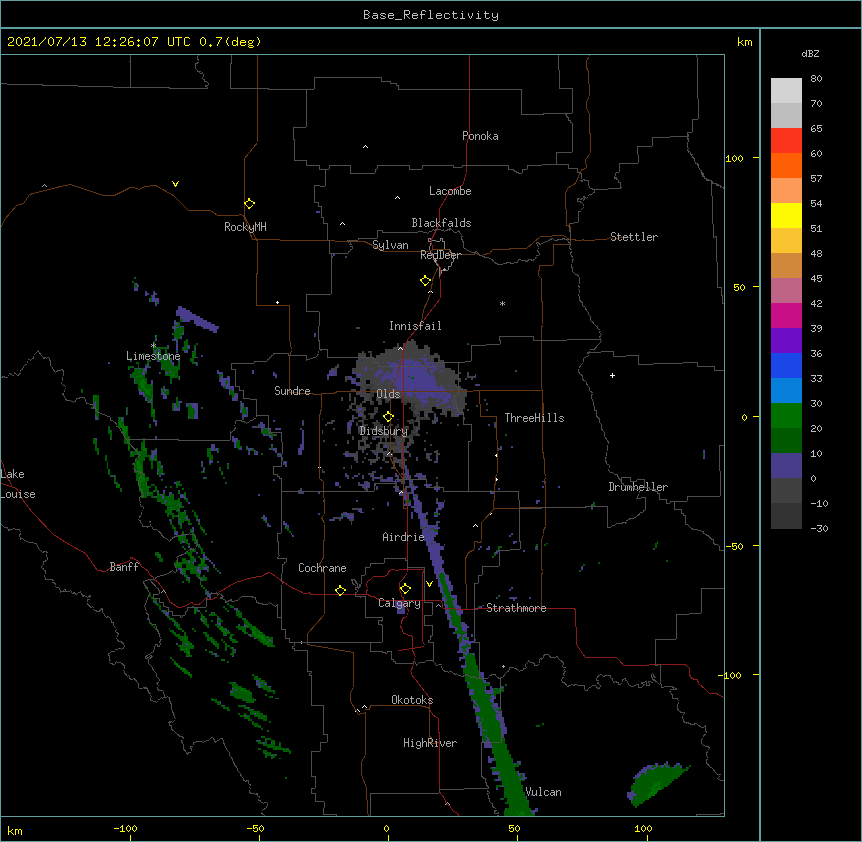Select the red 60-65 dBZ legend swatch
The width and height of the screenshot is (862, 842).
786,141
